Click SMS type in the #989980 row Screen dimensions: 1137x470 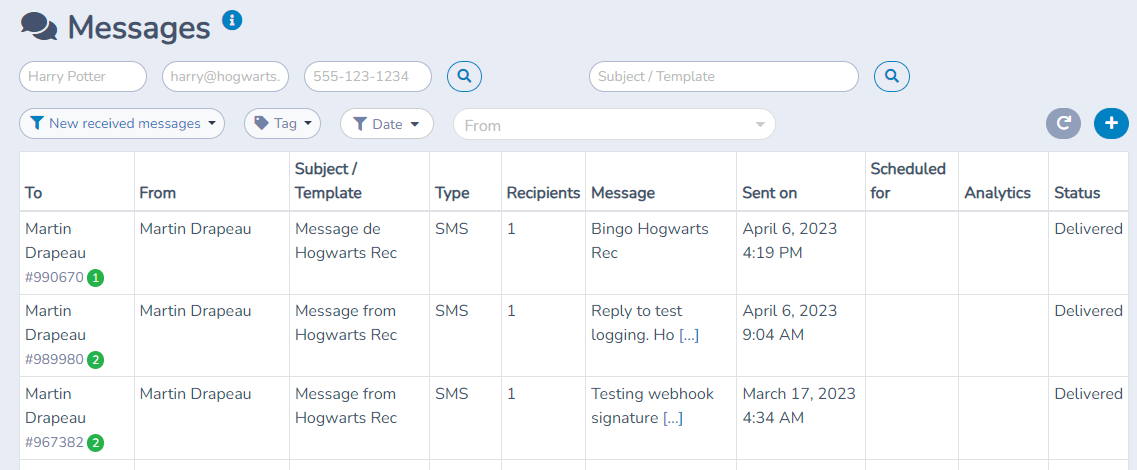click(452, 311)
